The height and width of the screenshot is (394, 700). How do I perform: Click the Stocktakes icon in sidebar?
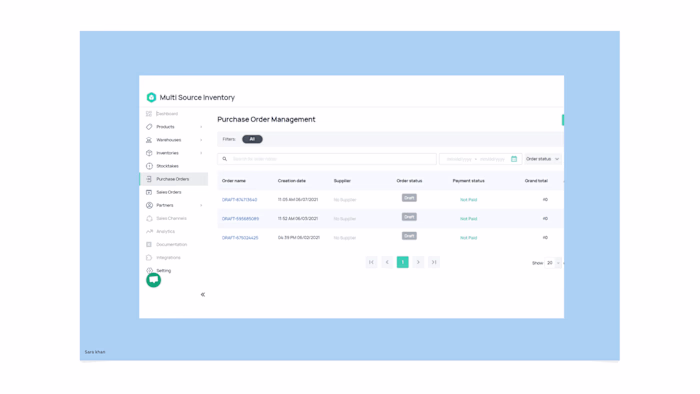[x=149, y=166]
